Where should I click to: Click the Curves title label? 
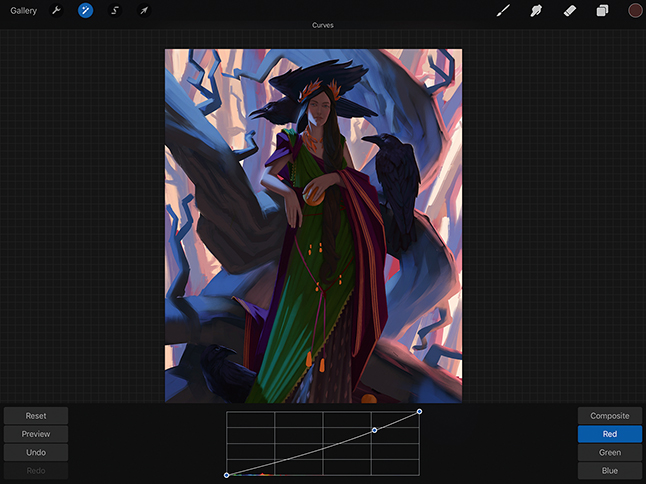(323, 25)
